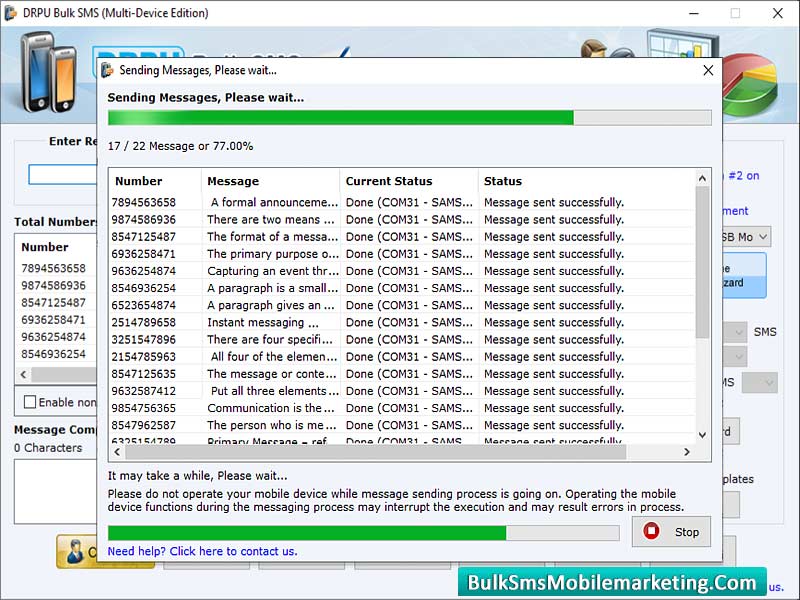Click the DRPU icon in the title bar

point(10,13)
